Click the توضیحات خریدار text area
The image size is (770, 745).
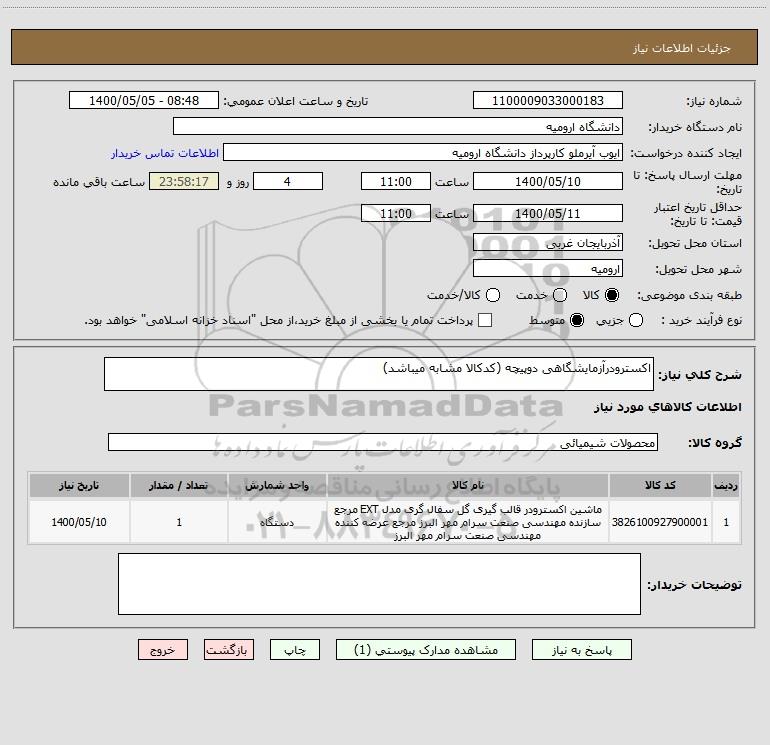pos(379,584)
